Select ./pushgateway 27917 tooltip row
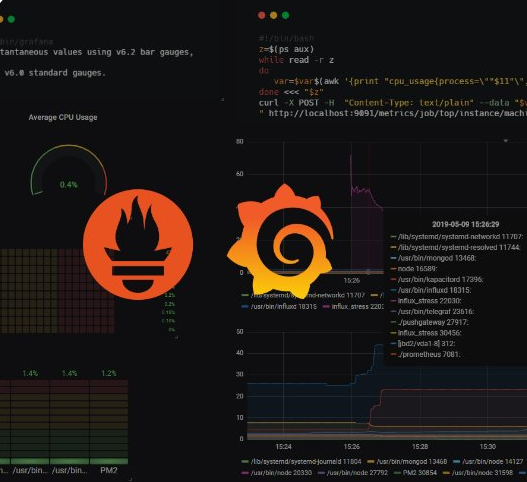This screenshot has height=482, width=527. [x=429, y=322]
